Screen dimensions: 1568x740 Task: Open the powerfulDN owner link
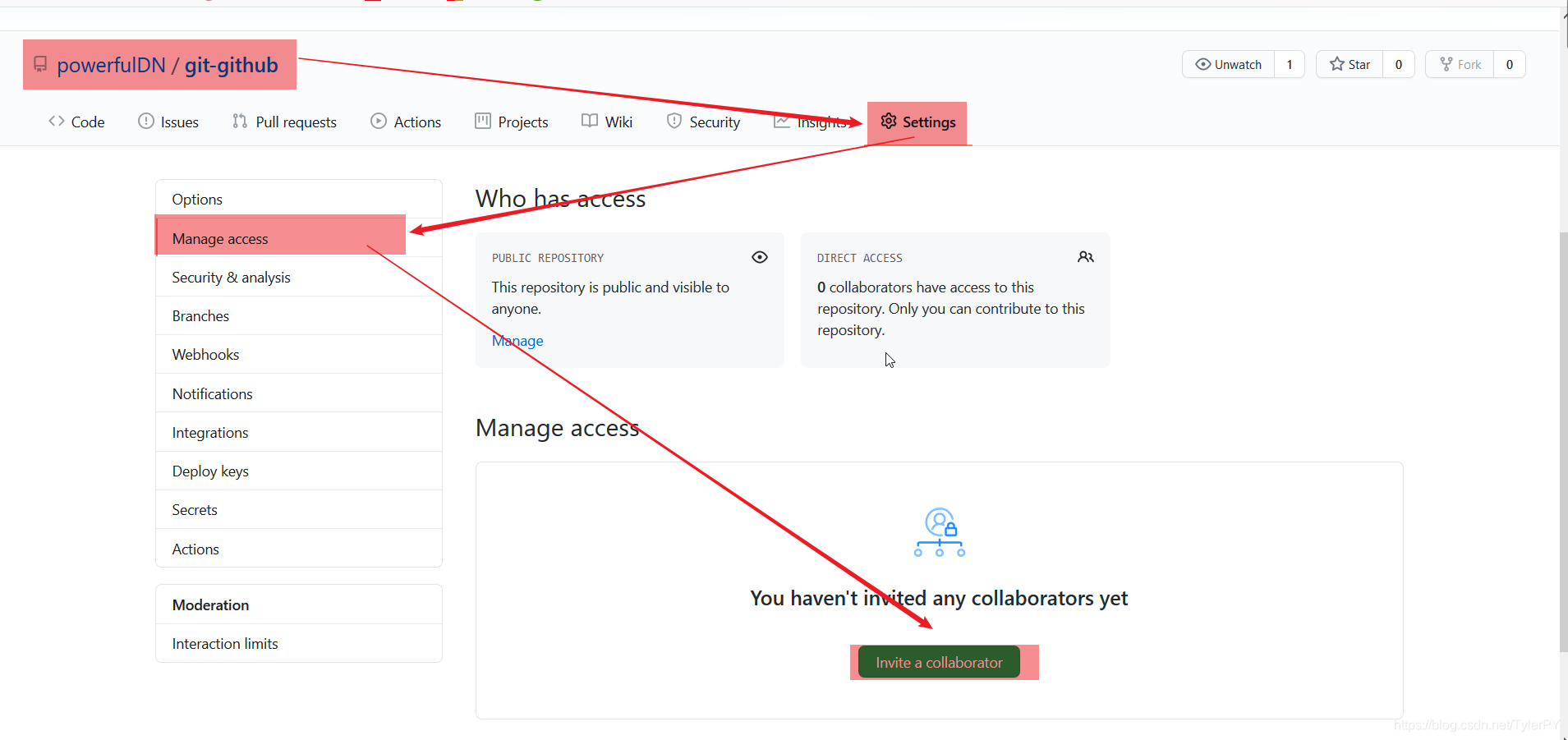click(111, 65)
